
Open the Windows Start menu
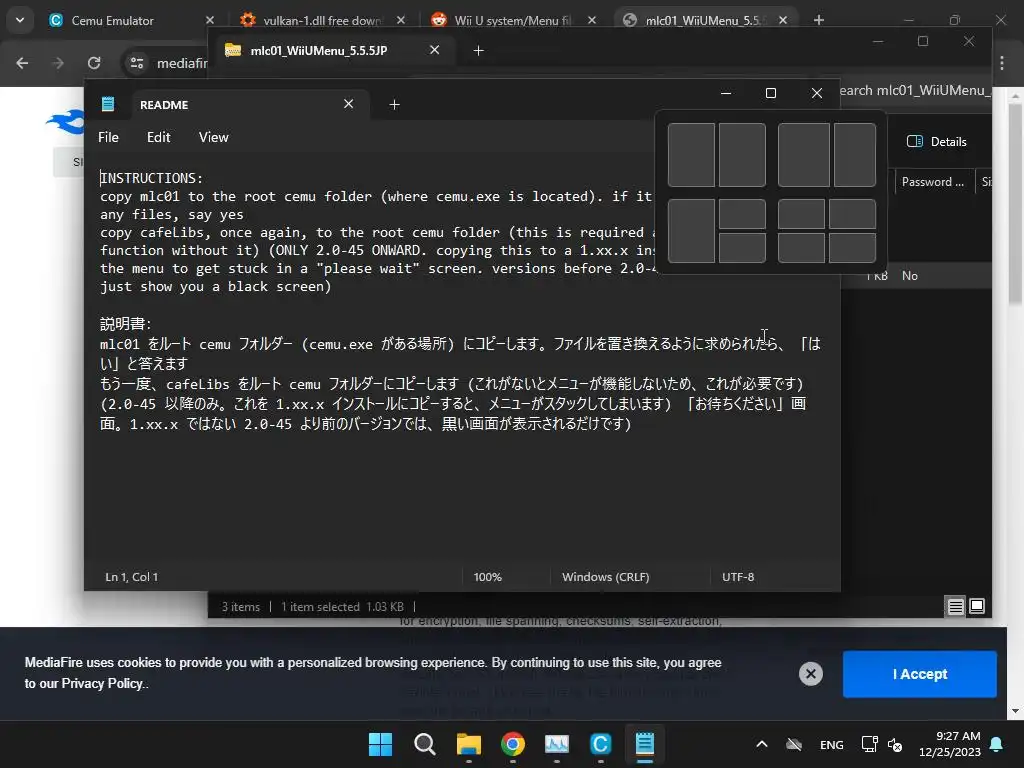380,744
